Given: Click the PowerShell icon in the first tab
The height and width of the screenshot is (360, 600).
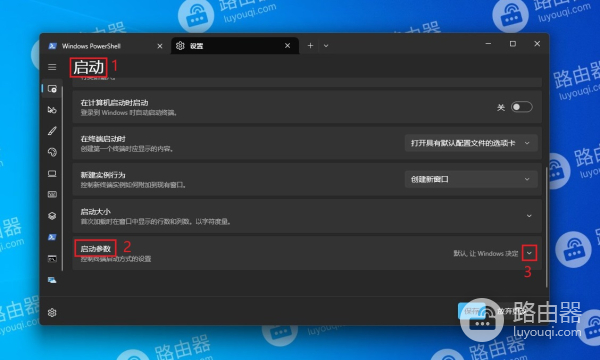Looking at the screenshot, I should pos(52,46).
